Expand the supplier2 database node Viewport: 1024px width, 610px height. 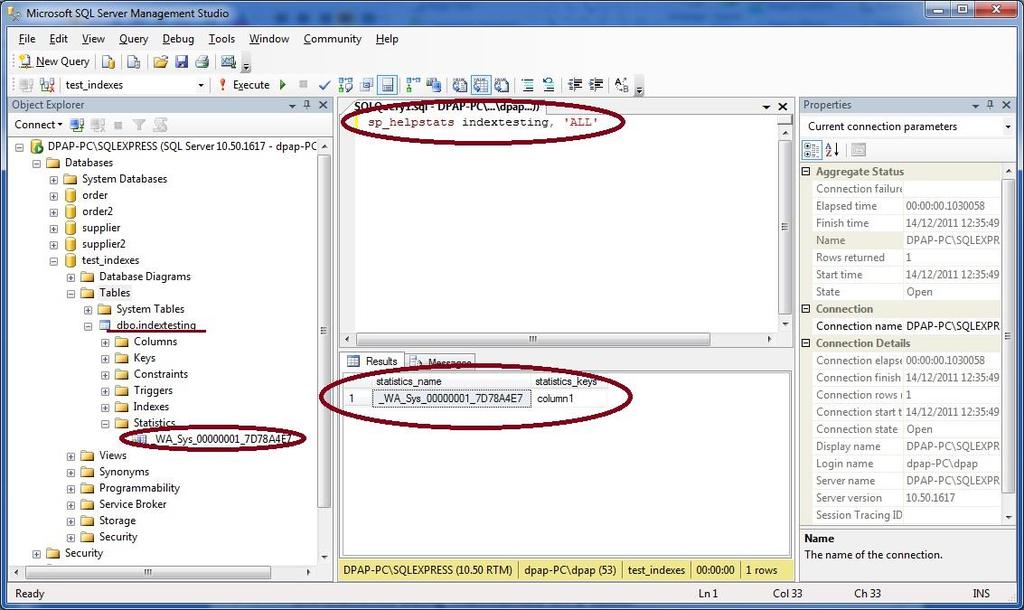click(x=54, y=245)
